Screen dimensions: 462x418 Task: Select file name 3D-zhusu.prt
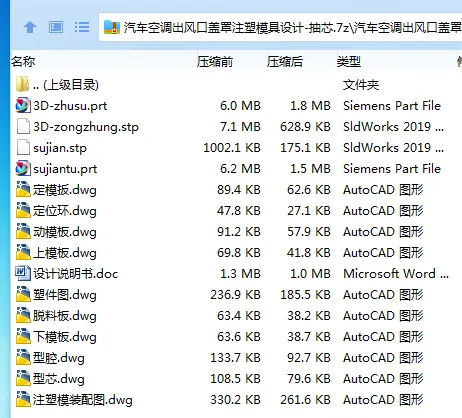tap(70, 106)
